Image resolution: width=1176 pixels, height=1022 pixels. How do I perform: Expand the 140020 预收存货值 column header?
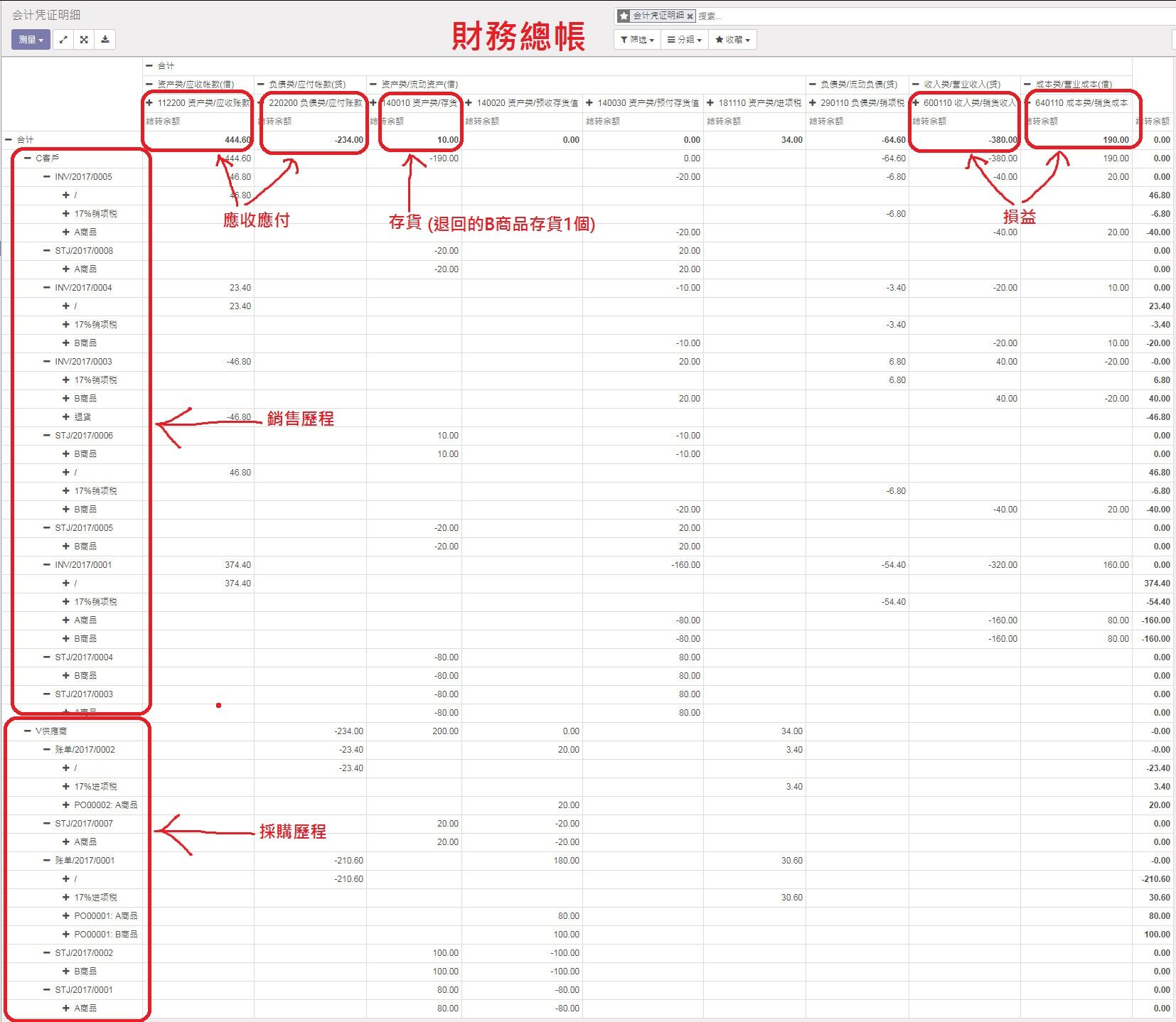(x=522, y=103)
